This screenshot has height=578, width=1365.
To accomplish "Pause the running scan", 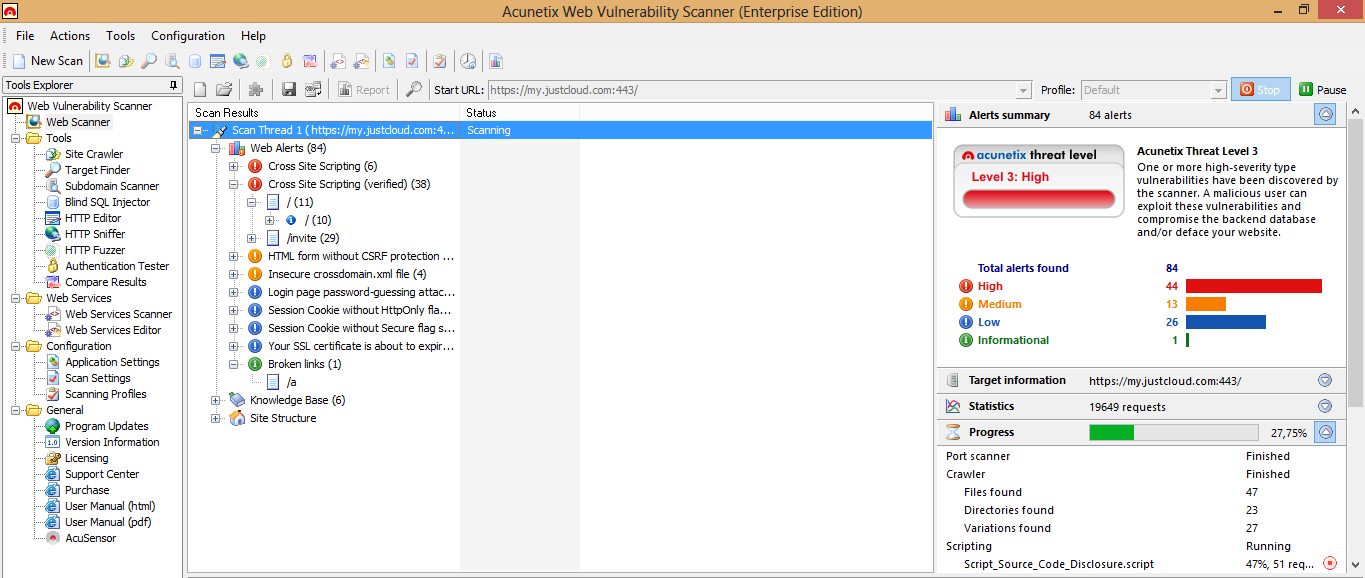I will pyautogui.click(x=1323, y=89).
